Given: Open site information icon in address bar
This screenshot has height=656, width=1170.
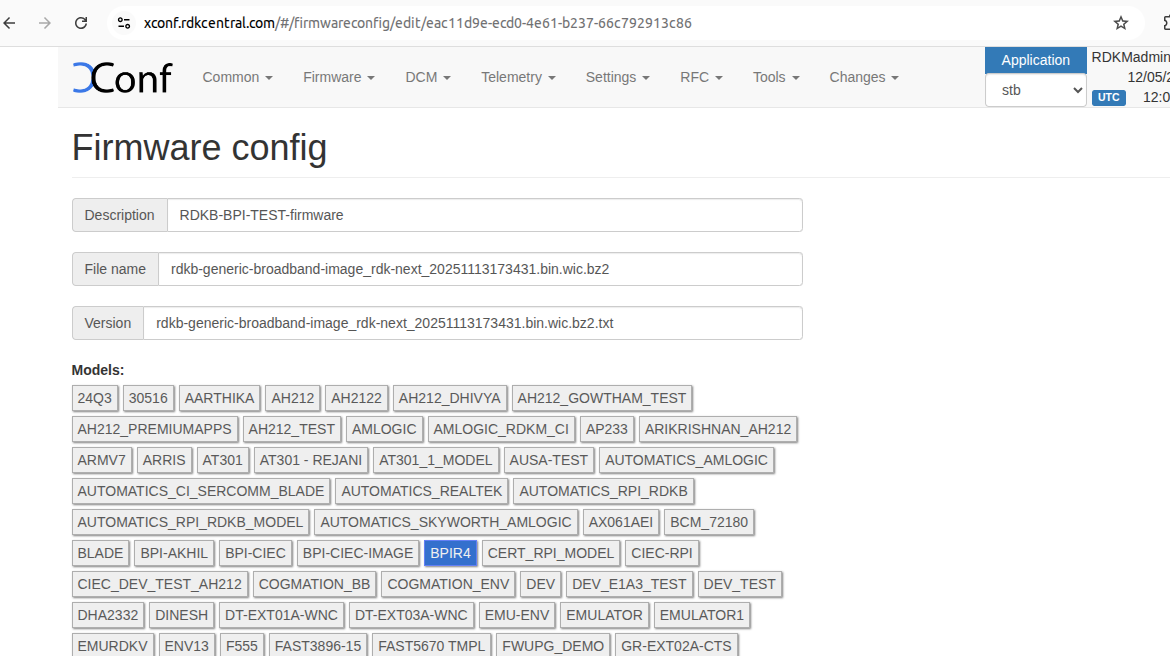Looking at the screenshot, I should click(x=123, y=23).
